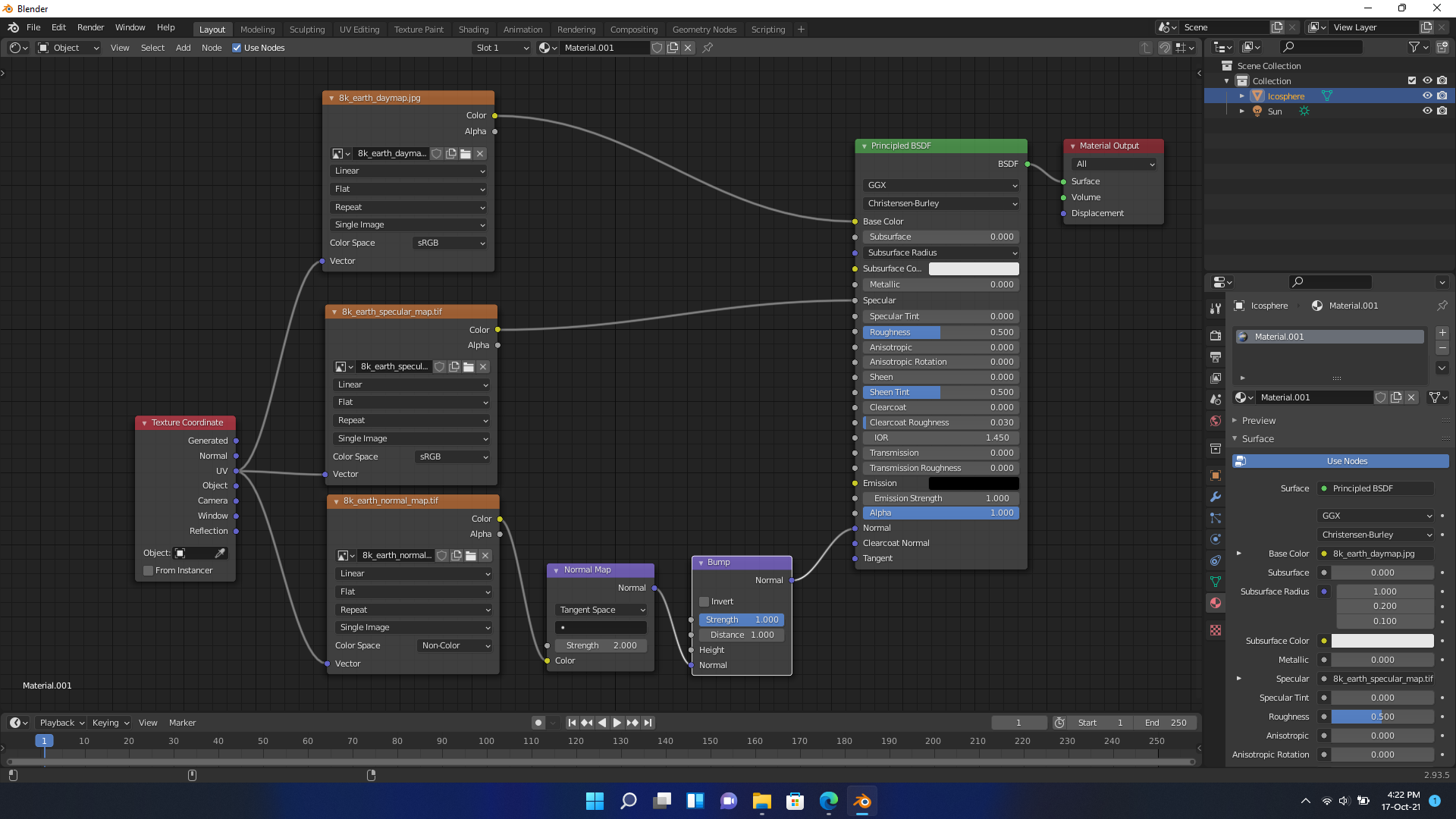The height and width of the screenshot is (819, 1456).
Task: Add a material slot with plus button
Action: coord(1442,333)
